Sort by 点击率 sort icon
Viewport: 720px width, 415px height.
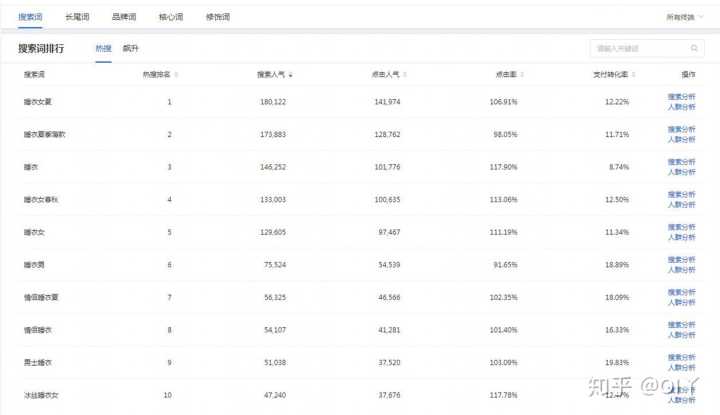(522, 75)
